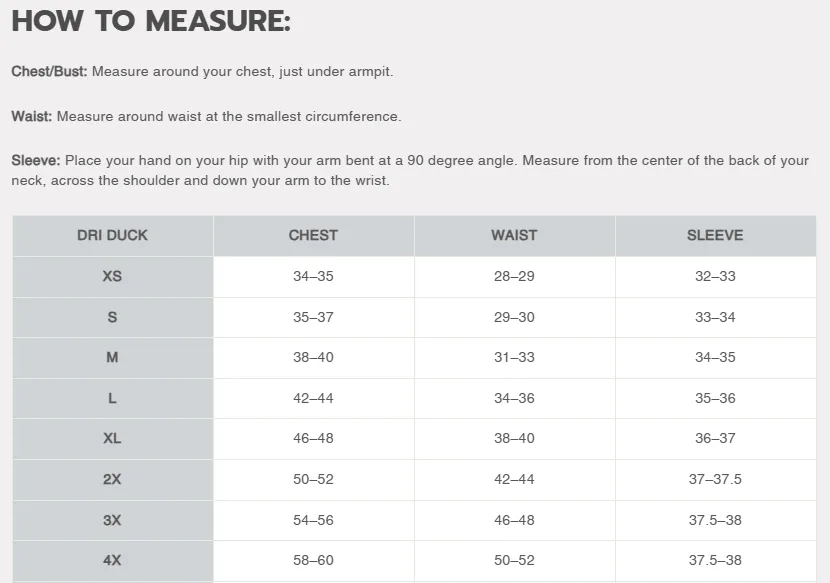Select the M size row label
The width and height of the screenshot is (830, 583).
click(x=112, y=357)
